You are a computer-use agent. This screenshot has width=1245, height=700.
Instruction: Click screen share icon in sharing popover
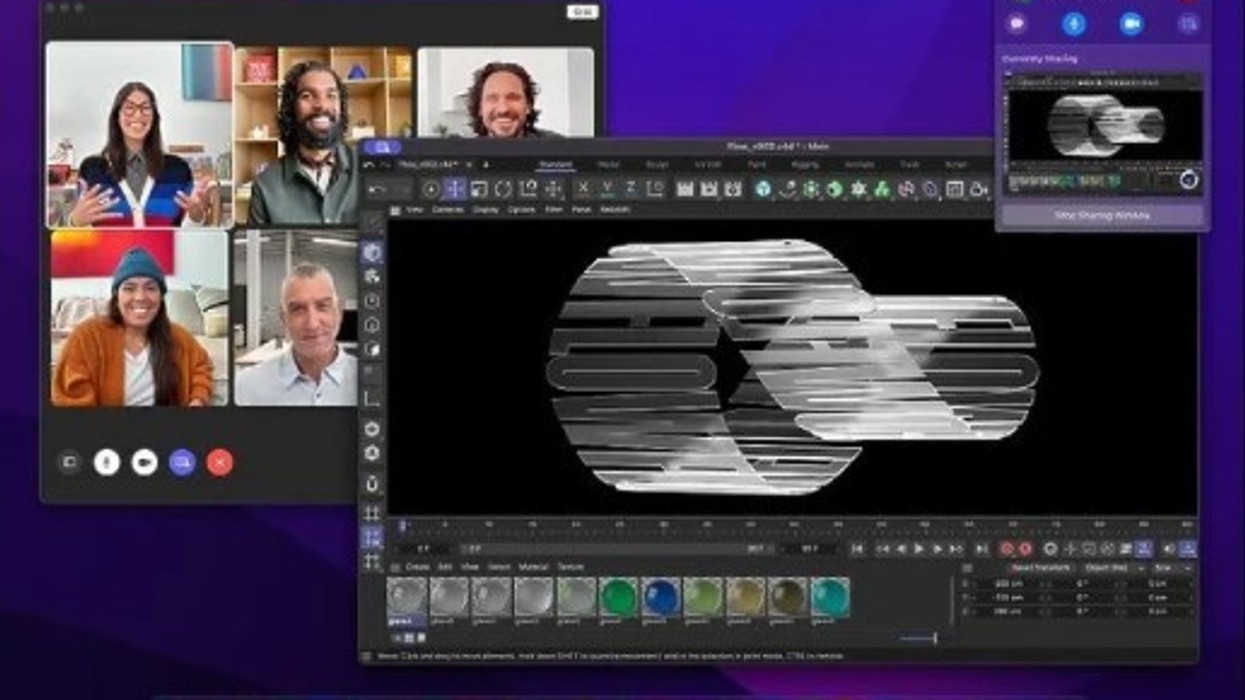1188,24
